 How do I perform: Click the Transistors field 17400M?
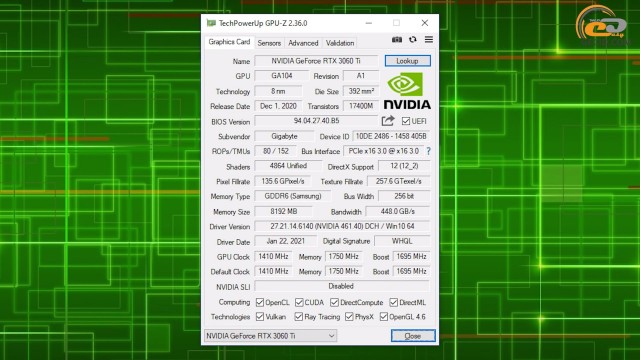[x=361, y=106]
